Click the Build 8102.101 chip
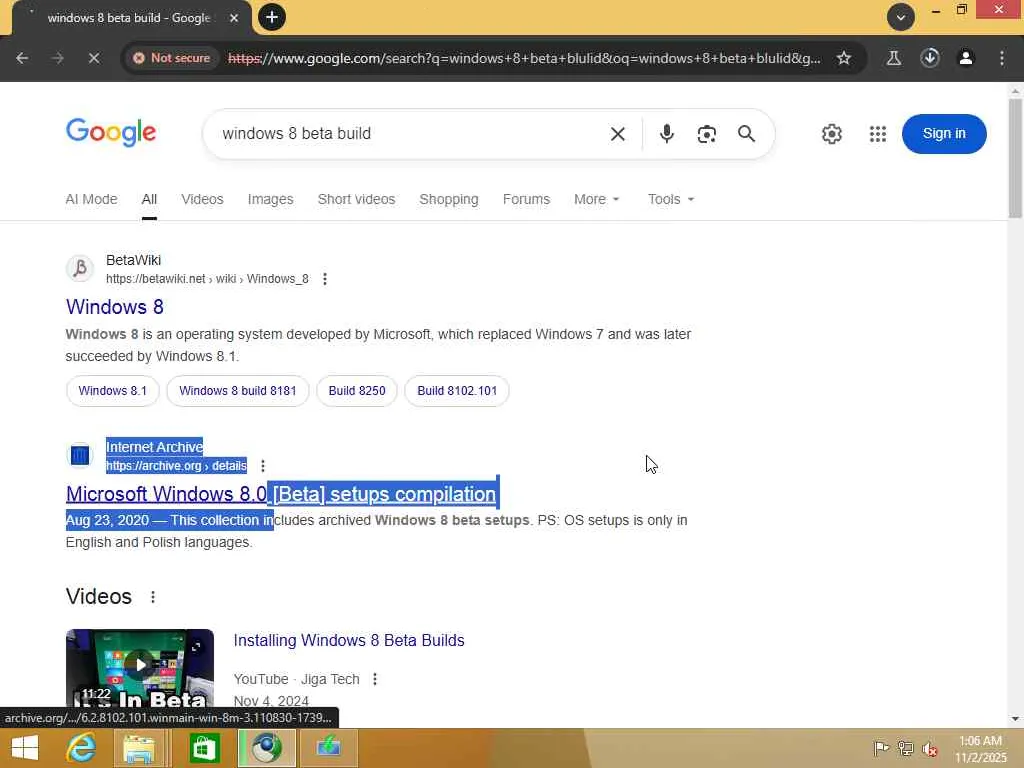 click(457, 391)
